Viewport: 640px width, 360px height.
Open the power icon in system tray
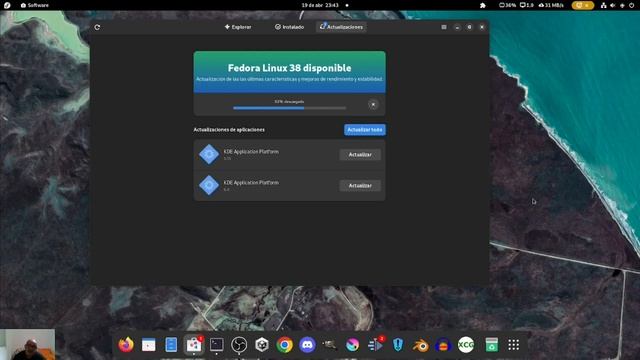tap(631, 5)
